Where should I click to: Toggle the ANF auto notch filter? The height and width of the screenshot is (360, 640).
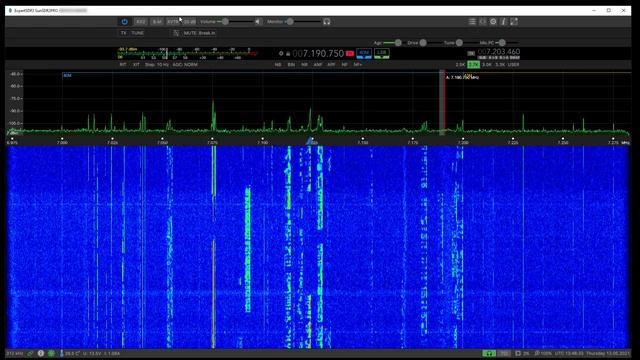318,65
